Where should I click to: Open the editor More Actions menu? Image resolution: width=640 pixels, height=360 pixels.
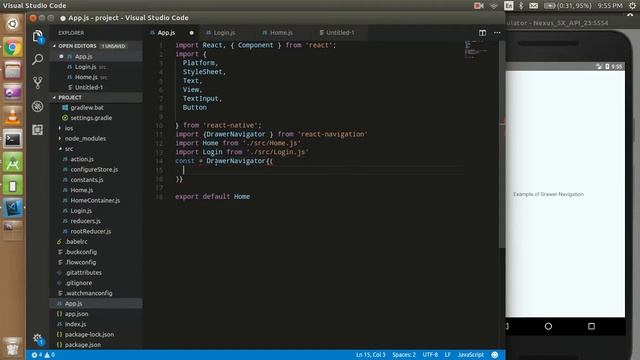[497, 33]
